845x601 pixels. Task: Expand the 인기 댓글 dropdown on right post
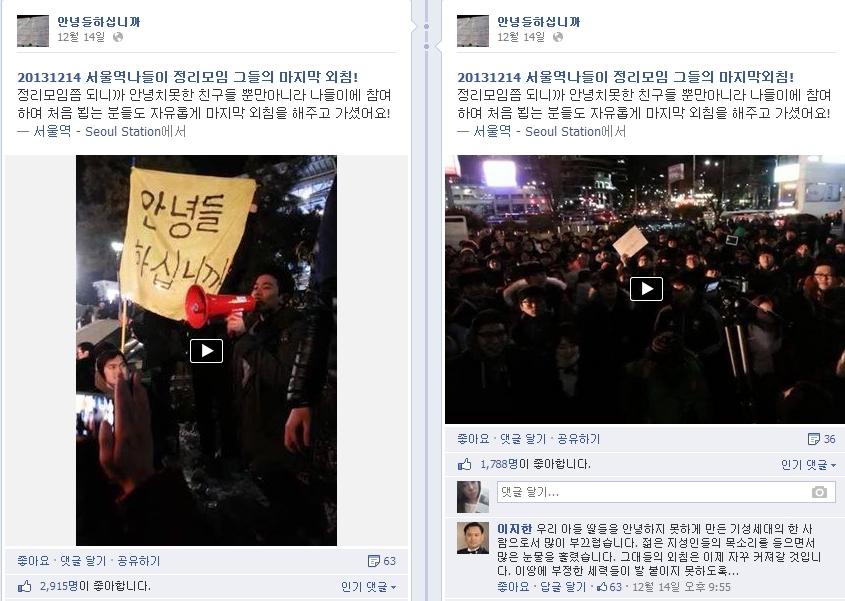click(x=808, y=465)
